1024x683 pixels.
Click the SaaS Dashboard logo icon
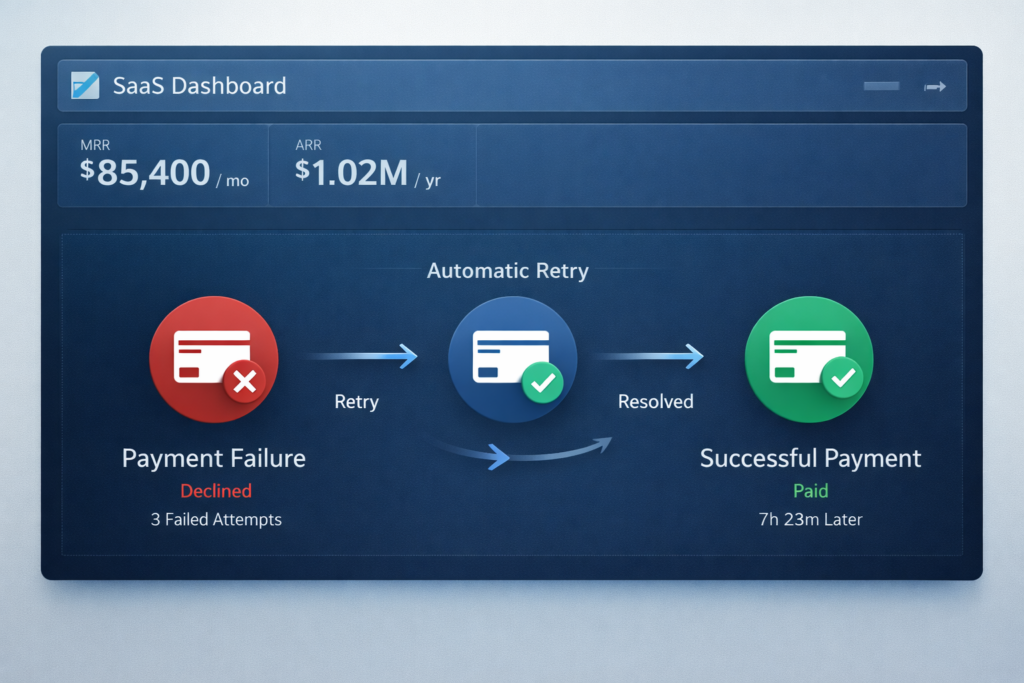[86, 86]
